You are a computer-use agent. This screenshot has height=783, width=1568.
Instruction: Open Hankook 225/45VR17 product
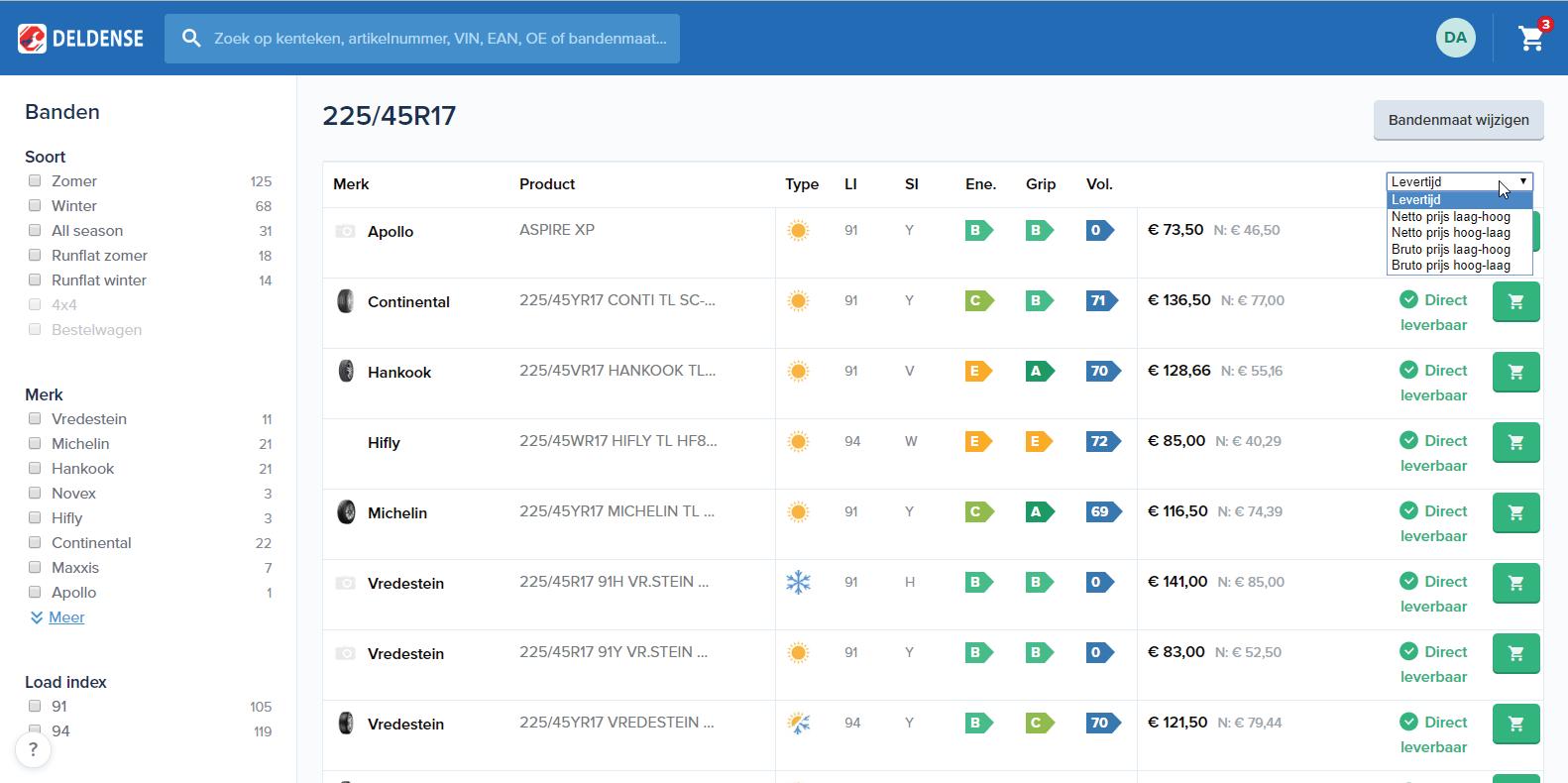(617, 371)
